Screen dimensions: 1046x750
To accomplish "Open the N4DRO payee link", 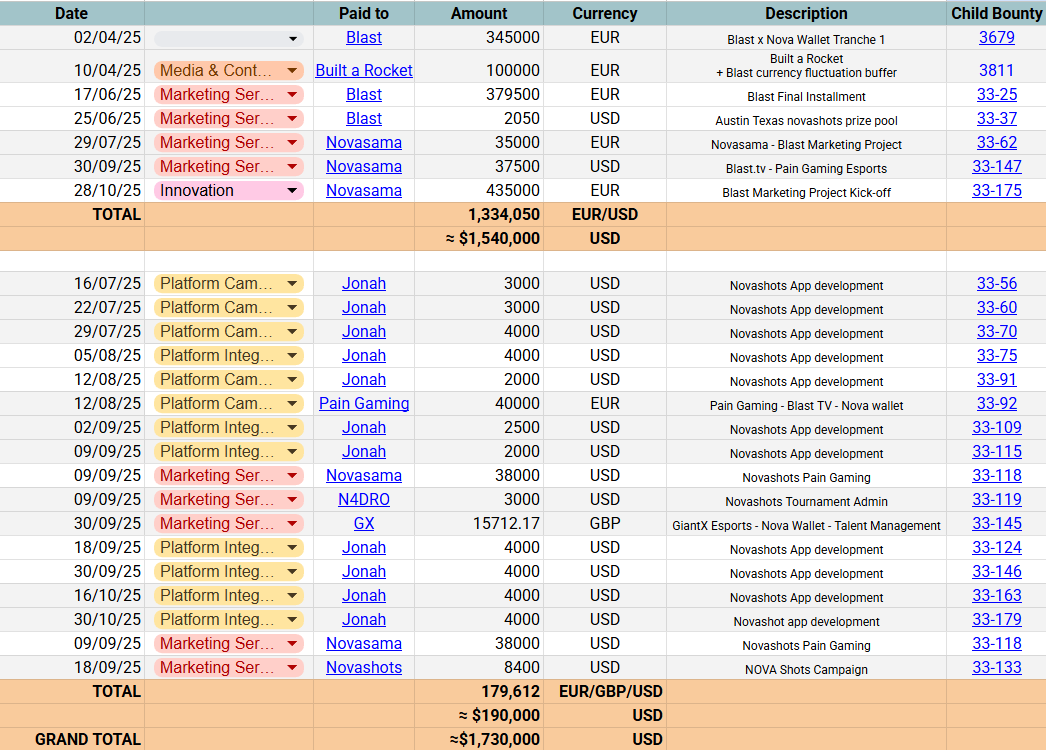I will click(364, 500).
